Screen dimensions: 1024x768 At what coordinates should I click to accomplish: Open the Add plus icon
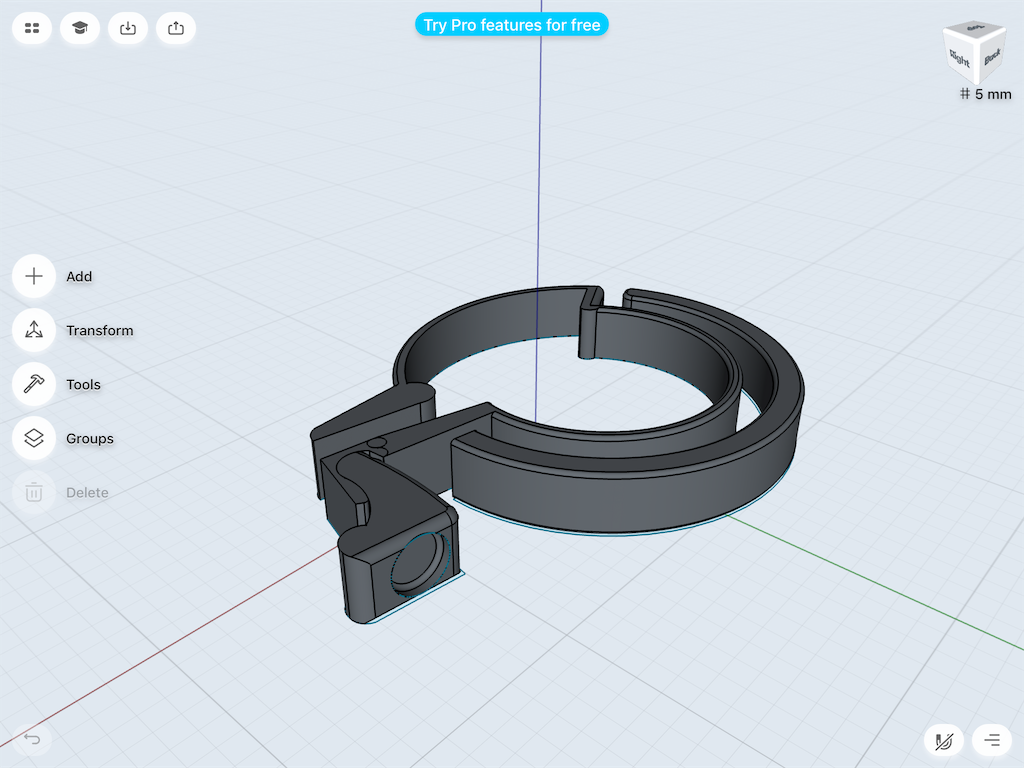tap(34, 276)
